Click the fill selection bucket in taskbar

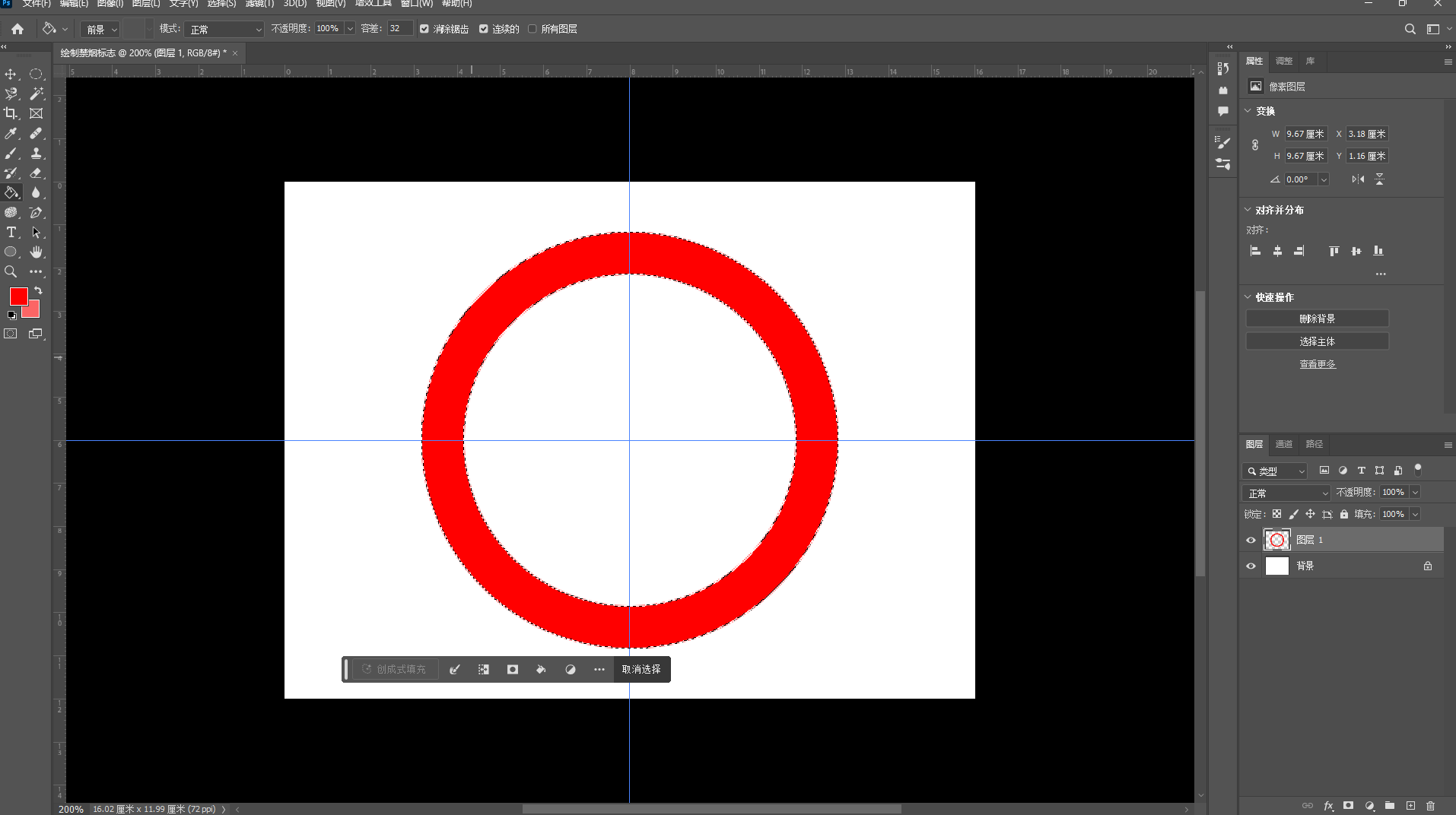[541, 670]
